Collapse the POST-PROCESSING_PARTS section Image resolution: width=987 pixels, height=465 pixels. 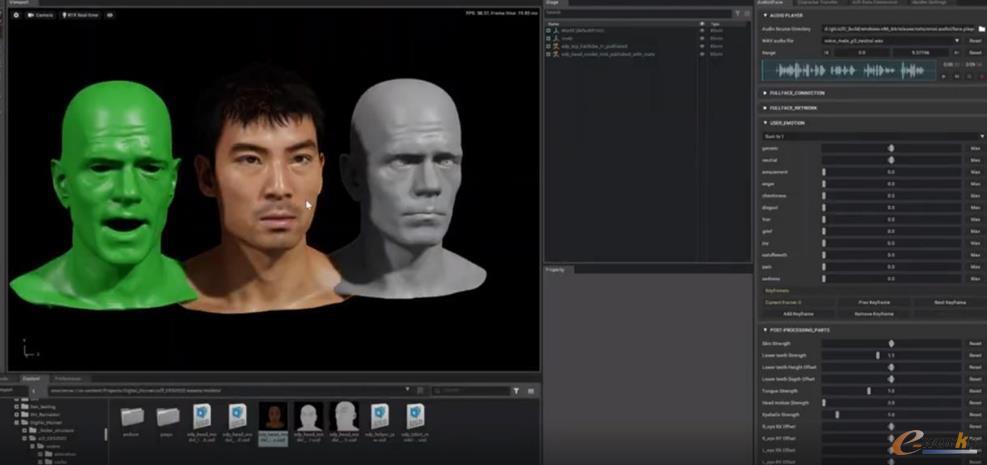point(765,330)
